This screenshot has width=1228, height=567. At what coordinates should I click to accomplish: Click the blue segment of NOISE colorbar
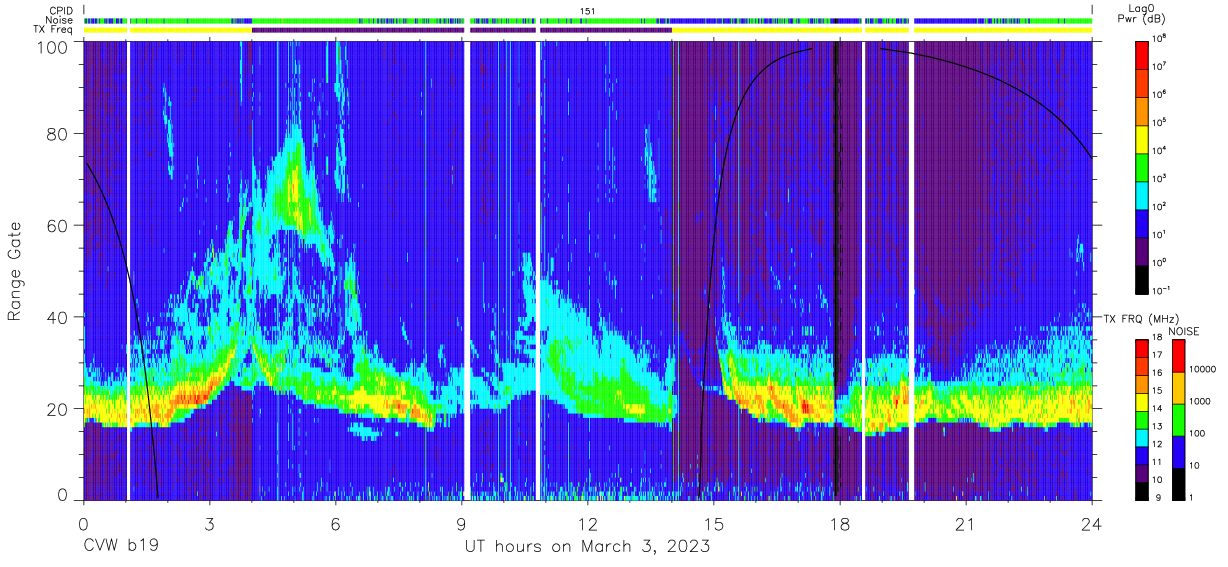point(1178,452)
